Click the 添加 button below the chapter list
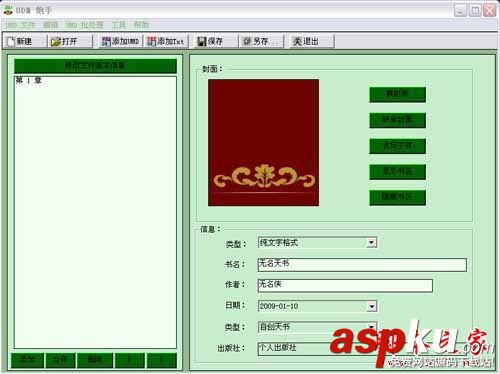Screen dimensions: 500x374 [x=27, y=360]
